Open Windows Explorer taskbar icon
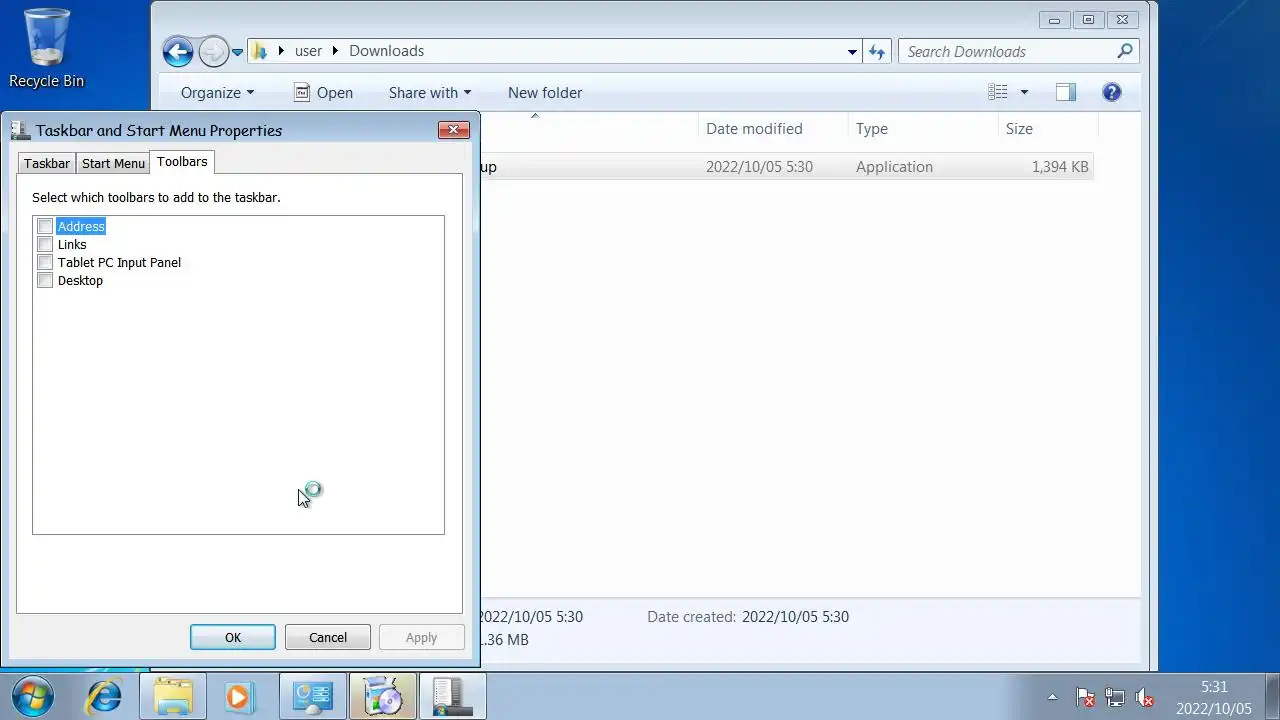Image resolution: width=1280 pixels, height=720 pixels. (173, 696)
